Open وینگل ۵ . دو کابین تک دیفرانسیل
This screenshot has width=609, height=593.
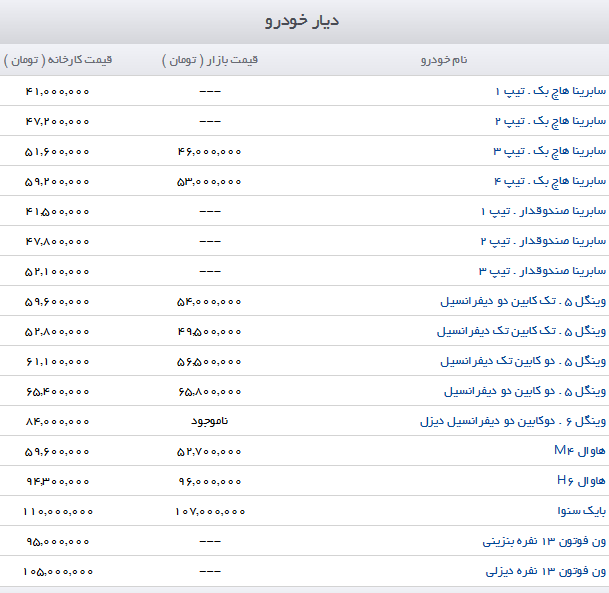[523, 362]
